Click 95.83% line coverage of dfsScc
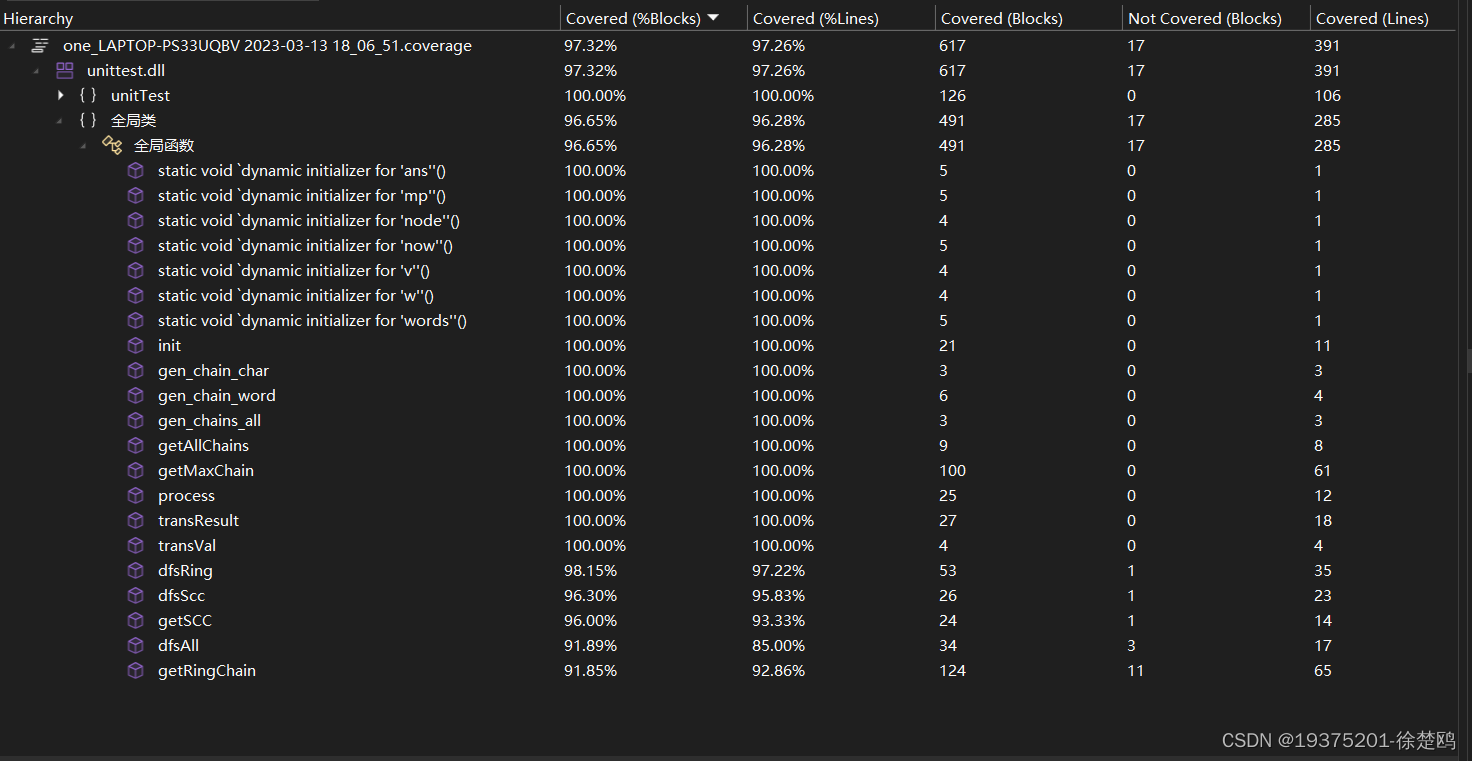Screen dimensions: 1472x761 (x=778, y=596)
